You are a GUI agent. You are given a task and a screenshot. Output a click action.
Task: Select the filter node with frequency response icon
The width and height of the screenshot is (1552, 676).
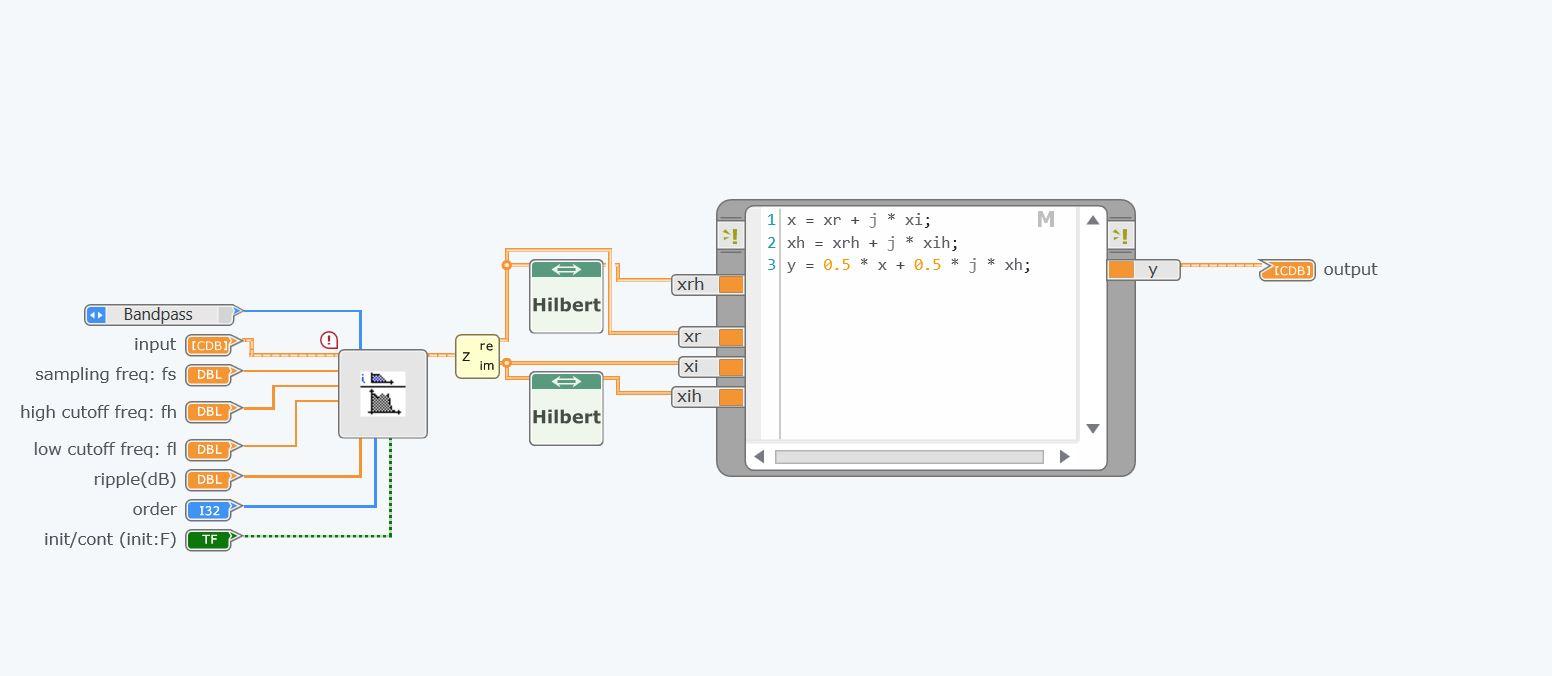pyautogui.click(x=383, y=394)
